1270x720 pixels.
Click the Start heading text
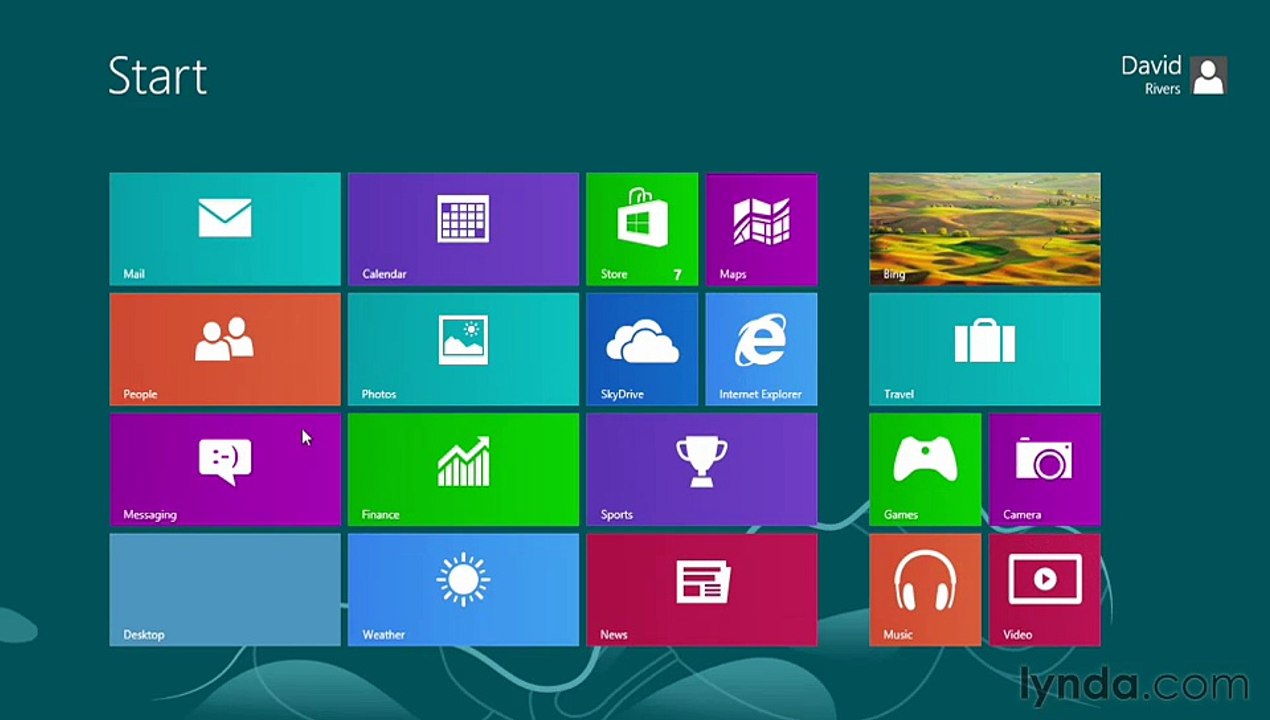click(158, 76)
